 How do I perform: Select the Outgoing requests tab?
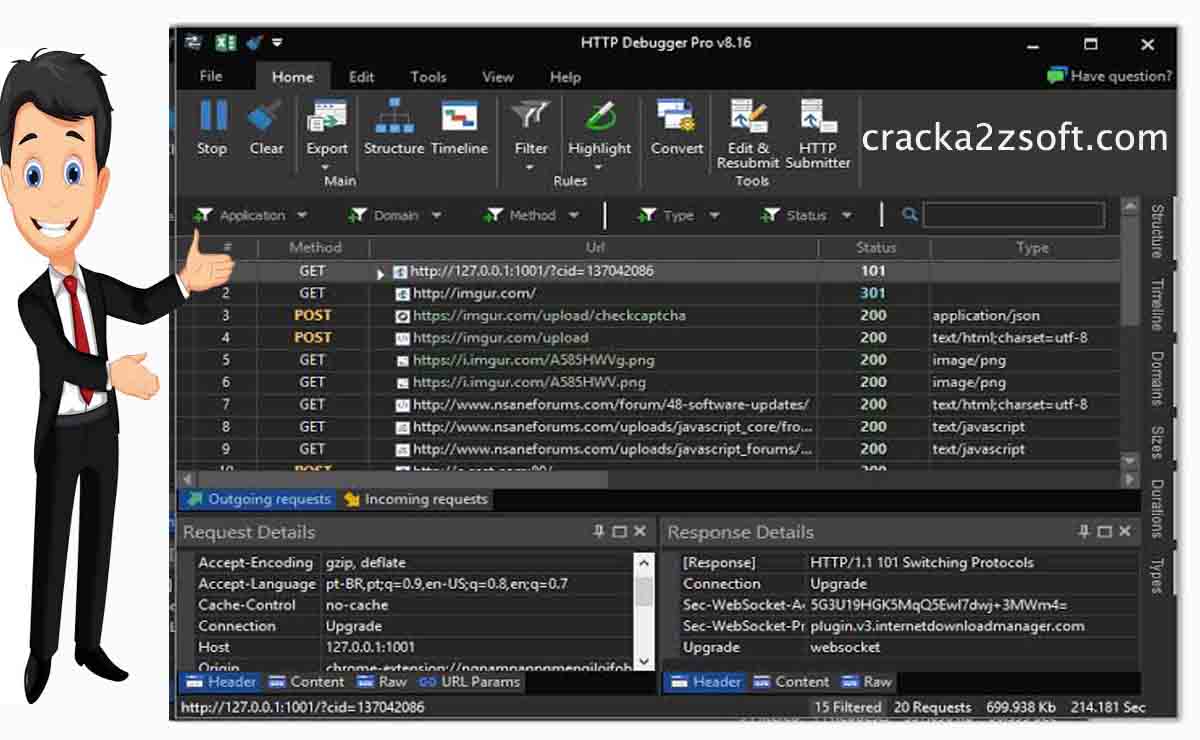pyautogui.click(x=259, y=499)
